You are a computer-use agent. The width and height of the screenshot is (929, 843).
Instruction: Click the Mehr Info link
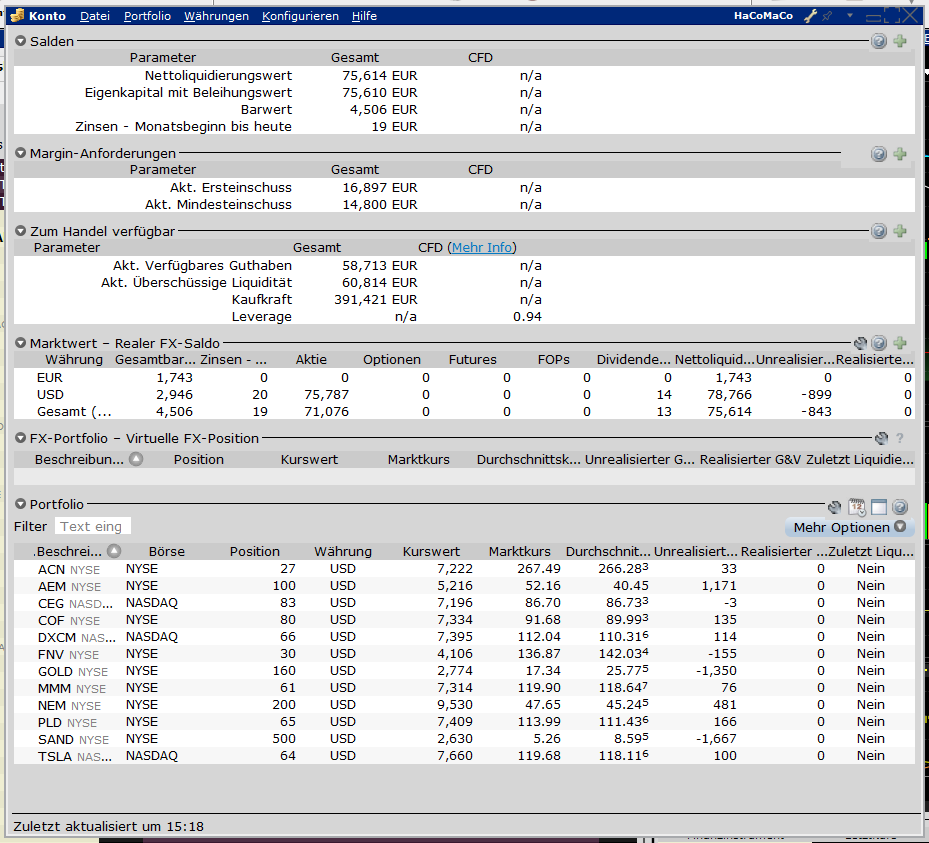pyautogui.click(x=482, y=247)
